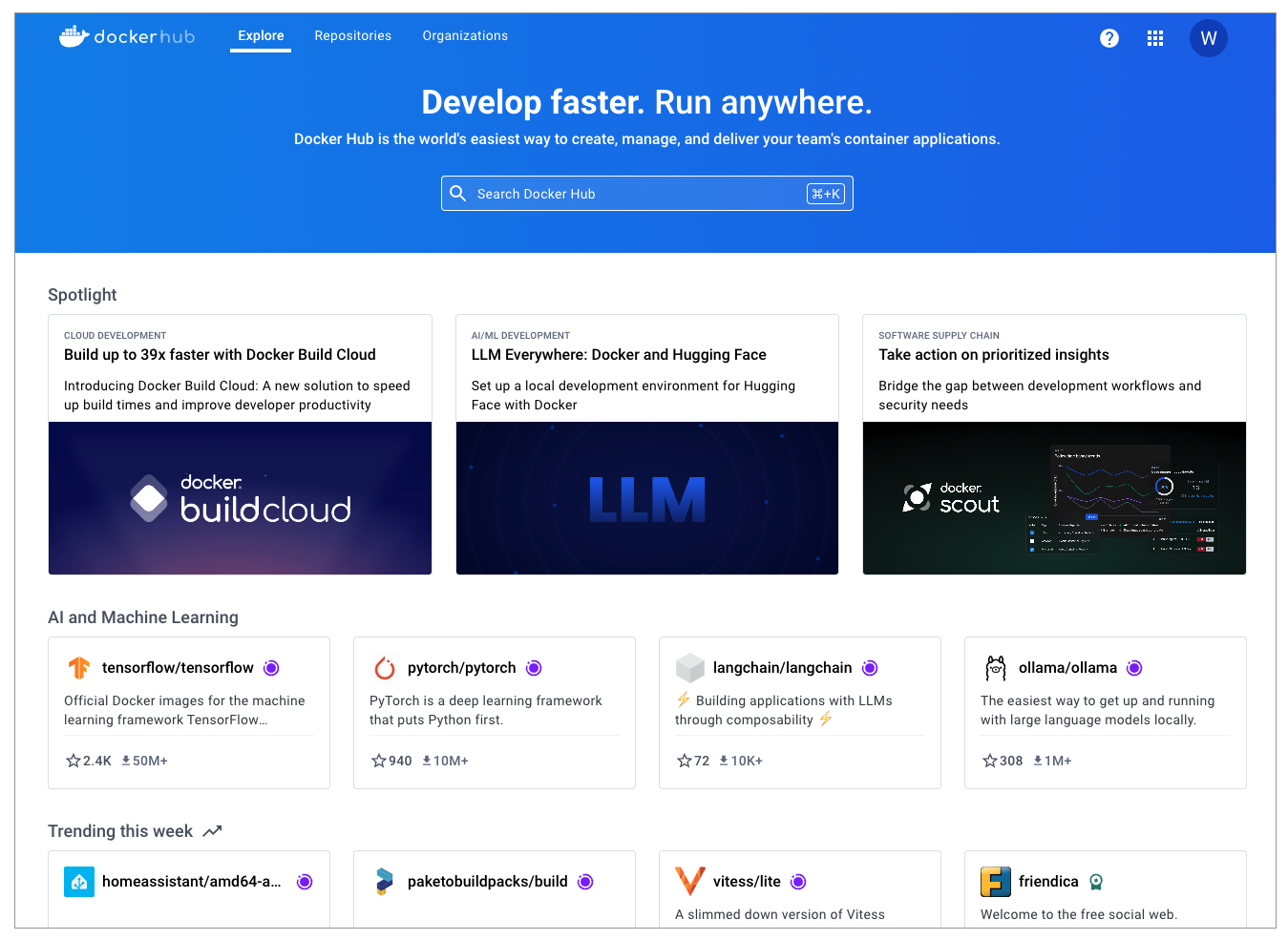This screenshot has height=940, width=1288.
Task: Open ollama/ollama repository
Action: [x=1067, y=668]
